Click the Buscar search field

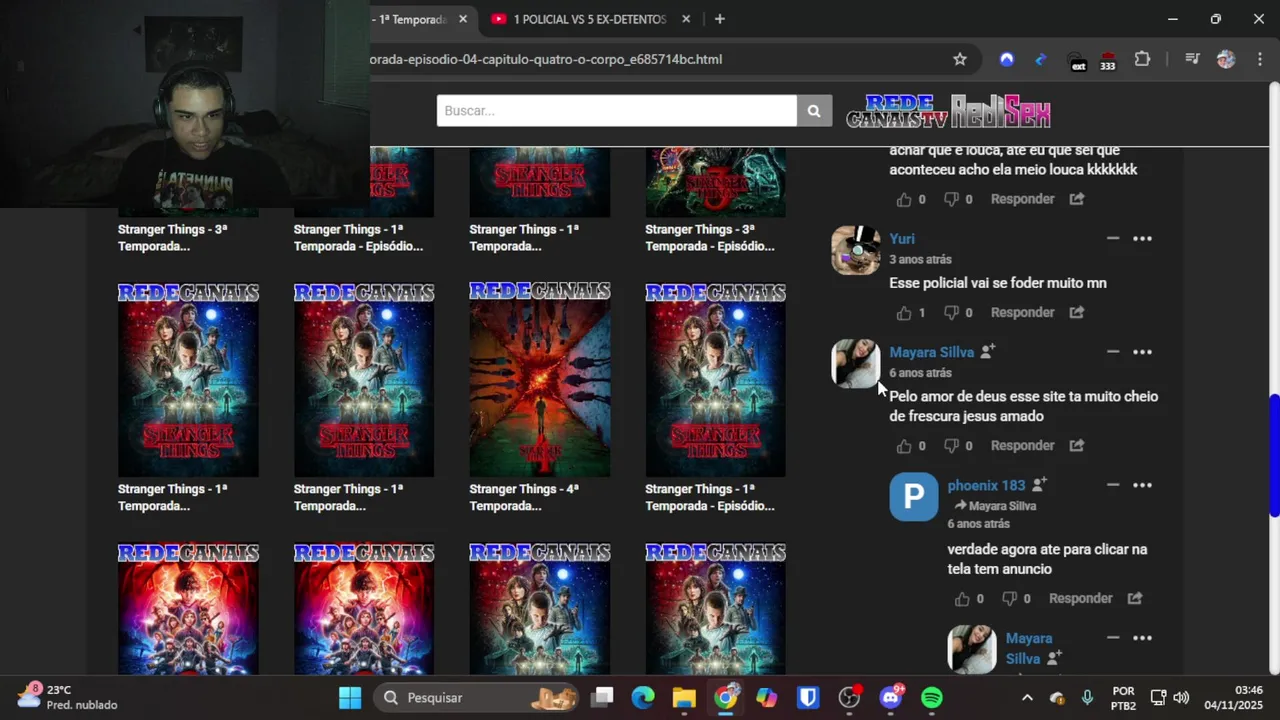click(x=616, y=111)
